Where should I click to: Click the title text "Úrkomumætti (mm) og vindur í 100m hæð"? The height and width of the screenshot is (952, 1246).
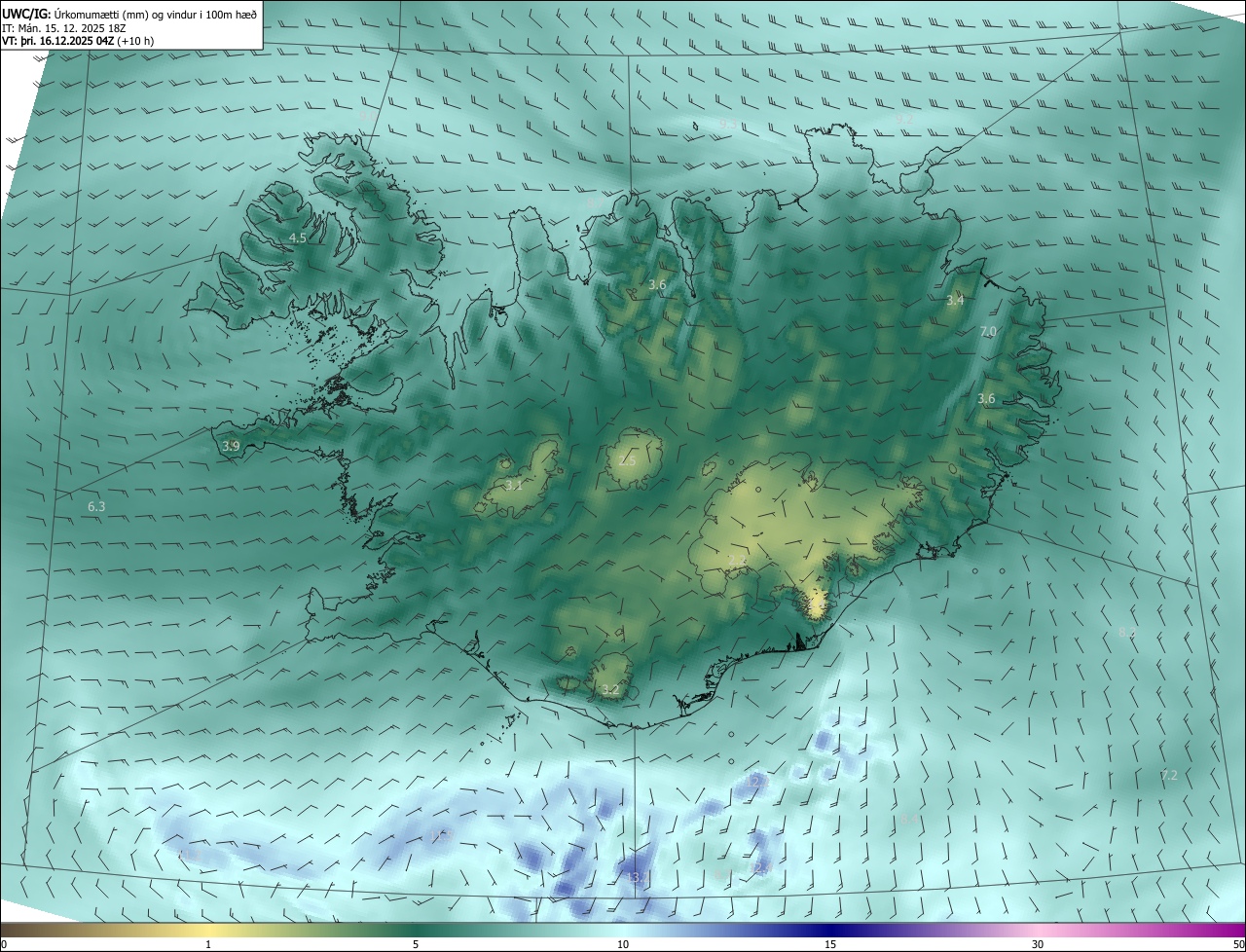[156, 14]
